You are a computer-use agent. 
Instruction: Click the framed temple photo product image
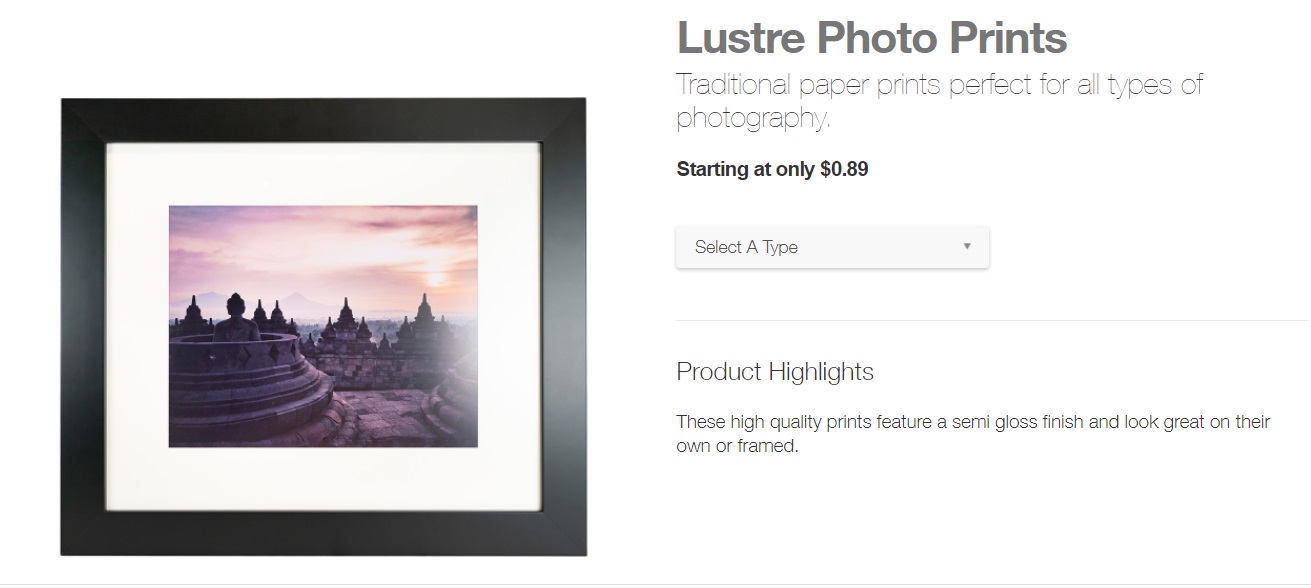pos(323,326)
